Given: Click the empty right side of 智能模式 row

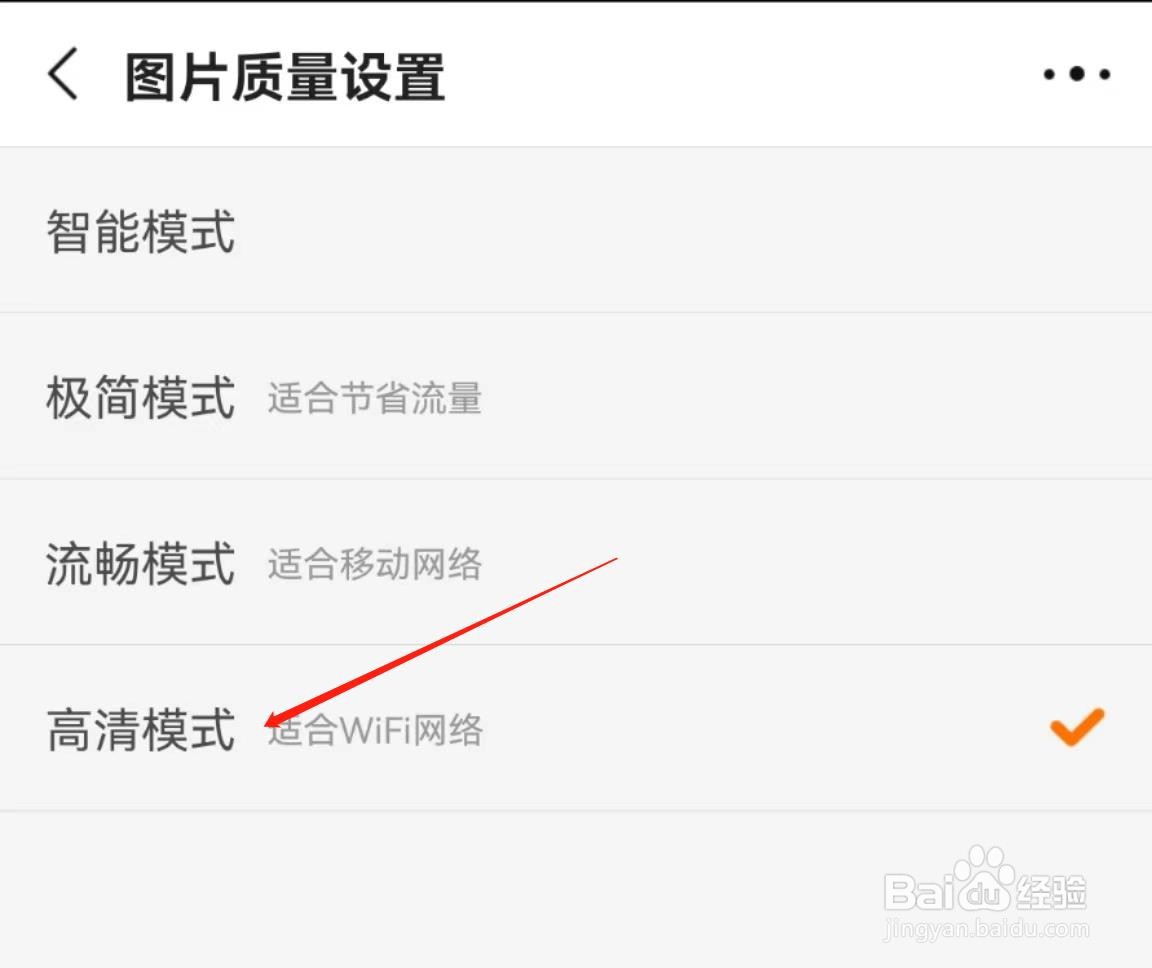Looking at the screenshot, I should pos(808,230).
